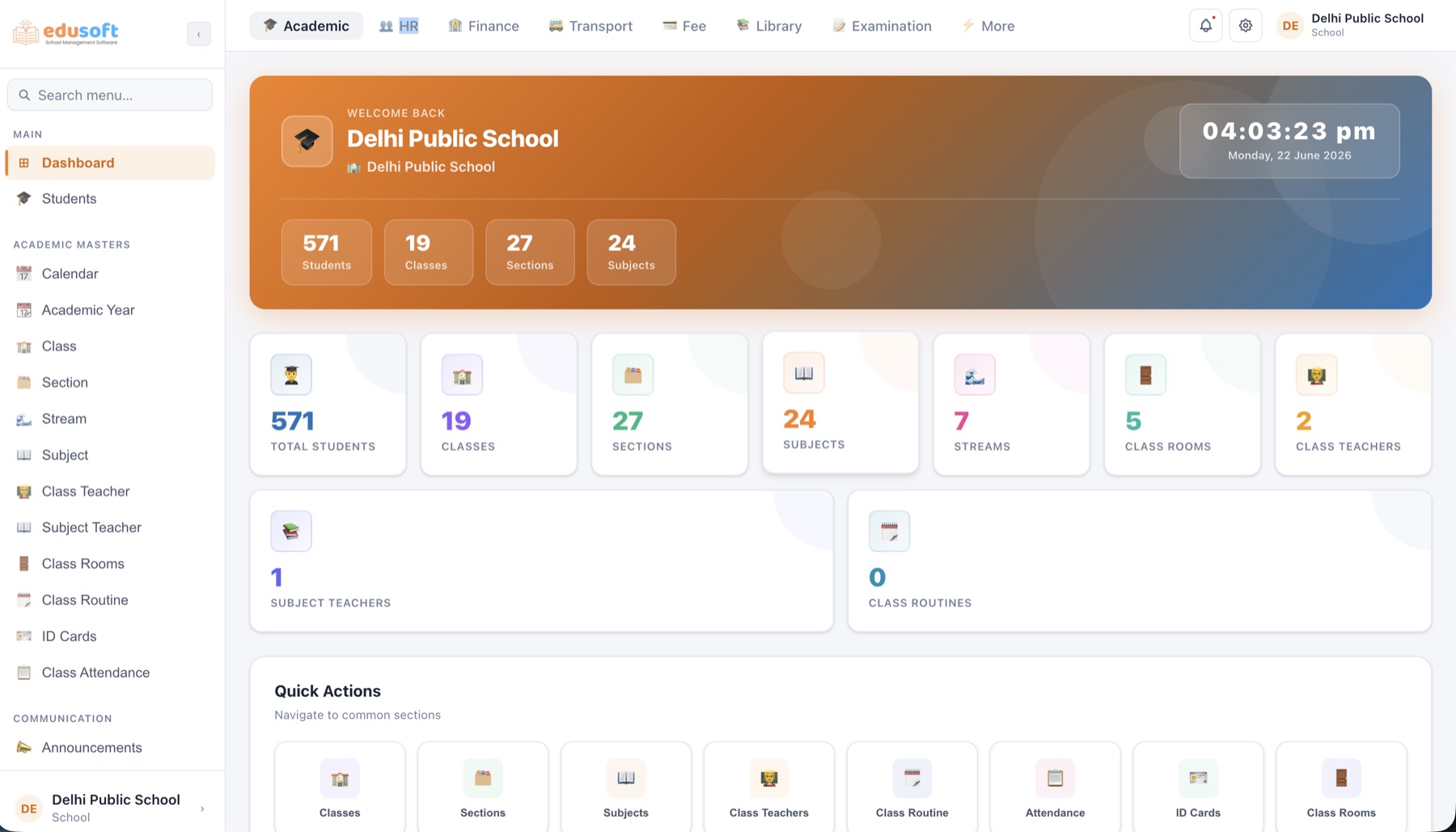1456x832 pixels.
Task: Click the ID Cards quick action icon
Action: pyautogui.click(x=1198, y=779)
